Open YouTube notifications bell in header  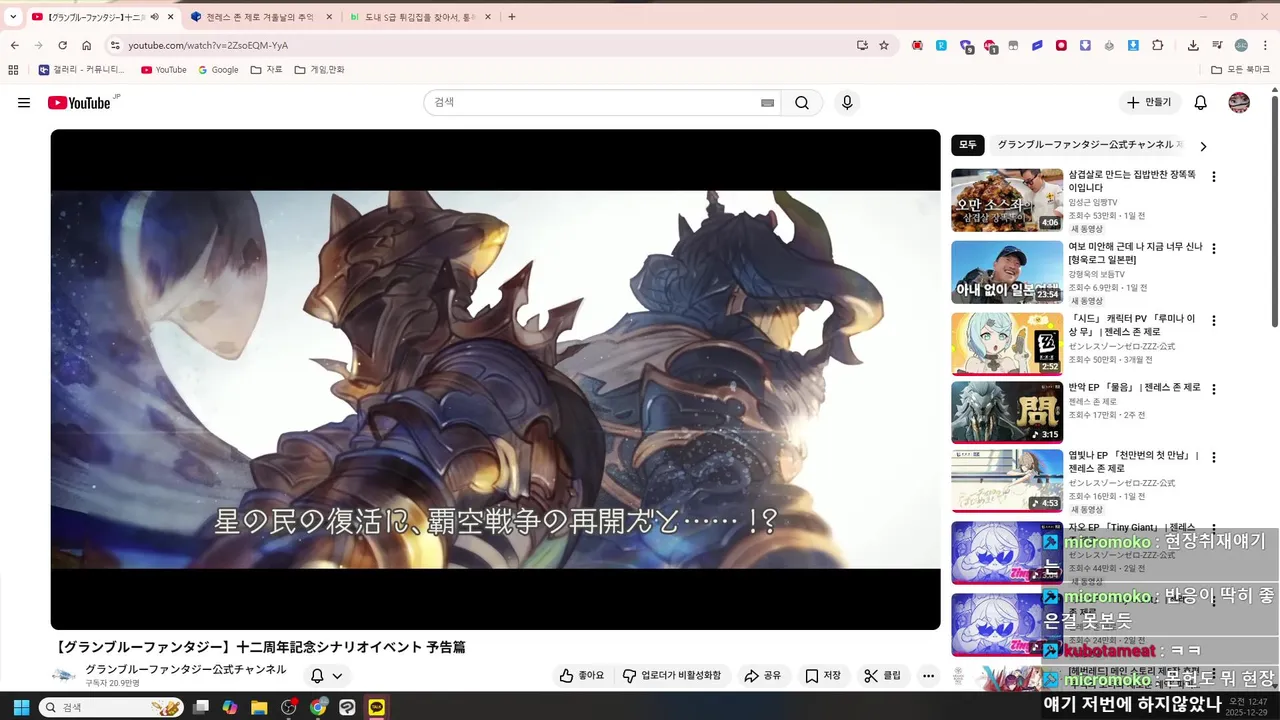tap(1201, 103)
